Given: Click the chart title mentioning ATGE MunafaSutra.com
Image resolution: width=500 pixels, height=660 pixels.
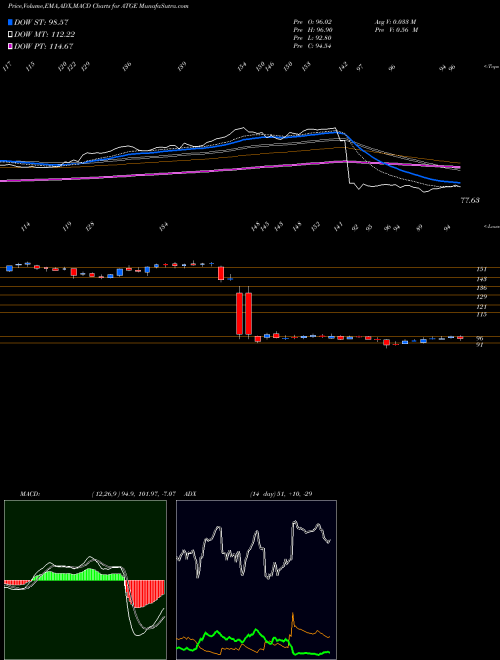Looking at the screenshot, I should click(x=98, y=6).
